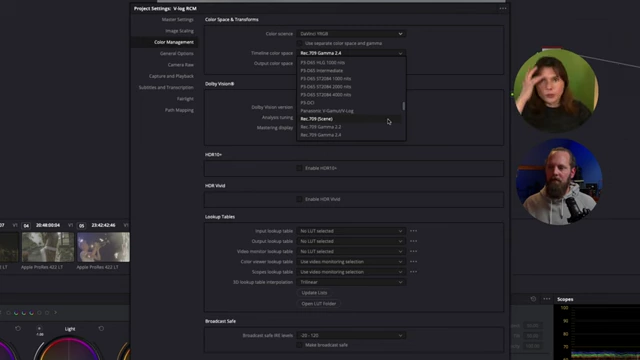
Task: Click the Scopes panel title
Action: tap(565, 299)
